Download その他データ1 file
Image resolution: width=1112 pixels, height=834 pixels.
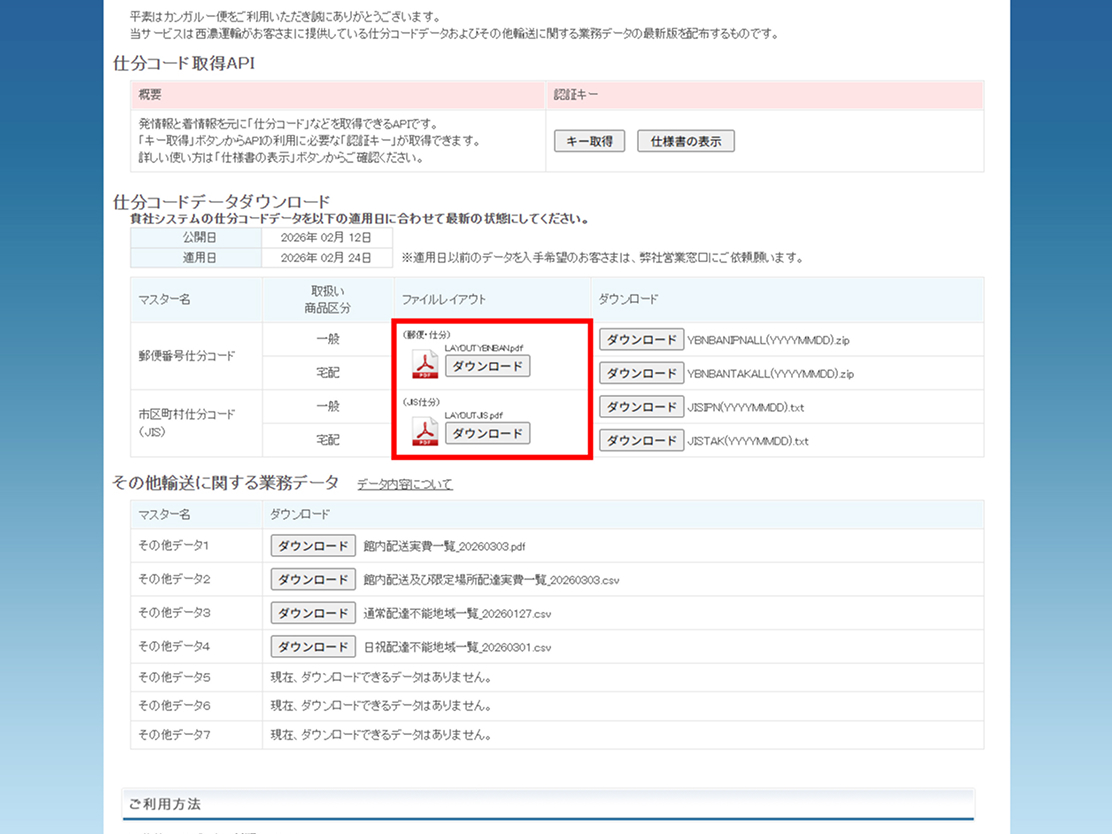point(313,545)
